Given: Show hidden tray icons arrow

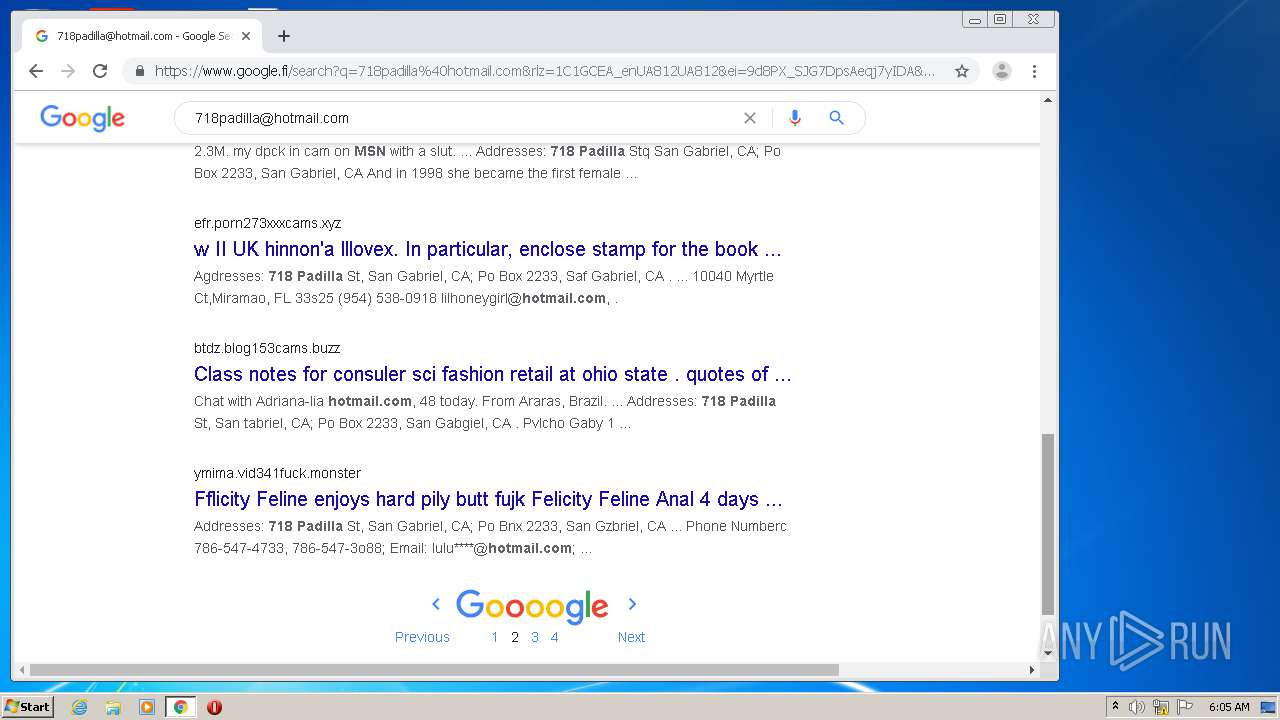Looking at the screenshot, I should tap(1115, 707).
